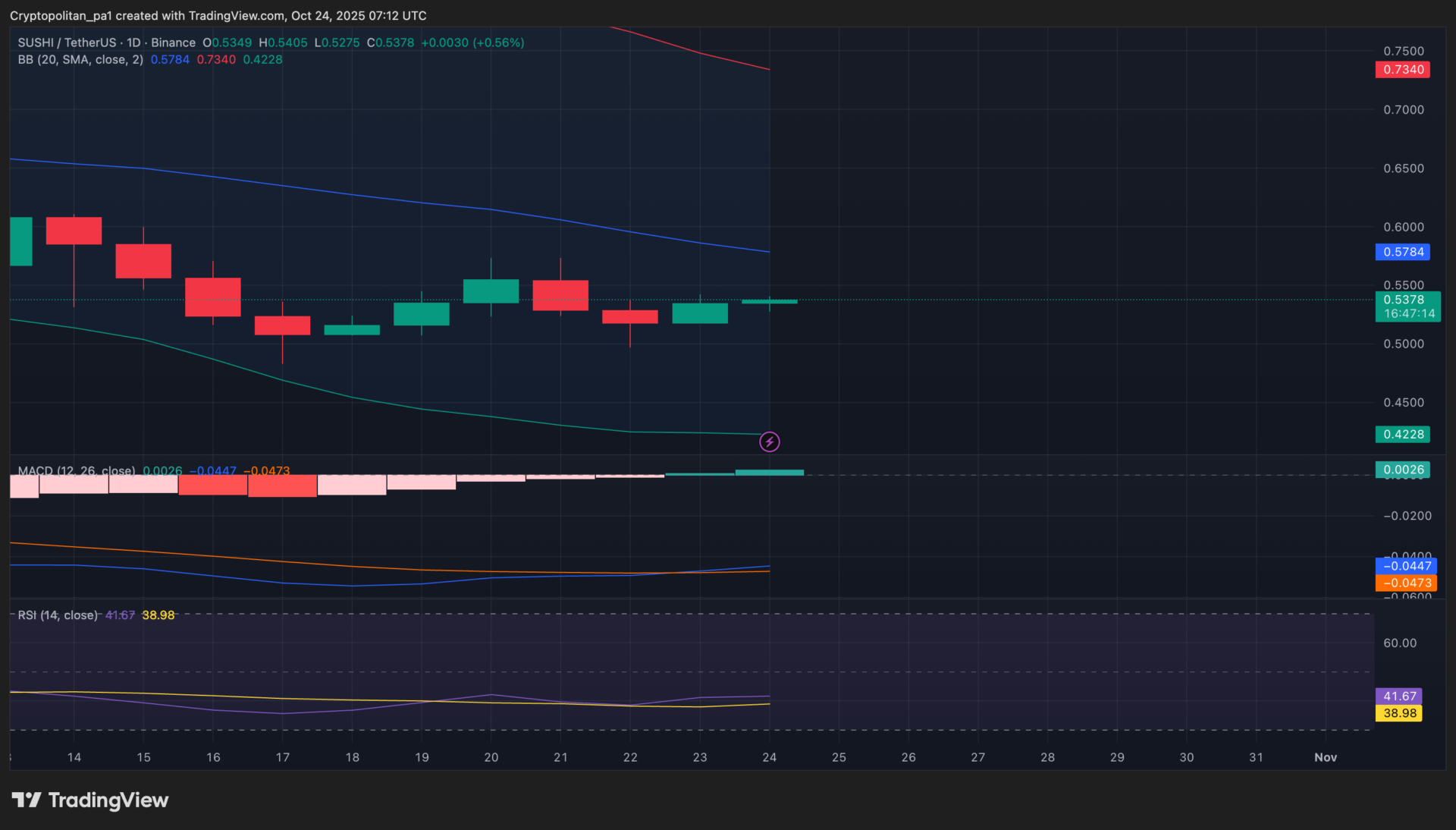
Task: Click the MACD (12, 26, close) indicator legend
Action: pyautogui.click(x=76, y=470)
